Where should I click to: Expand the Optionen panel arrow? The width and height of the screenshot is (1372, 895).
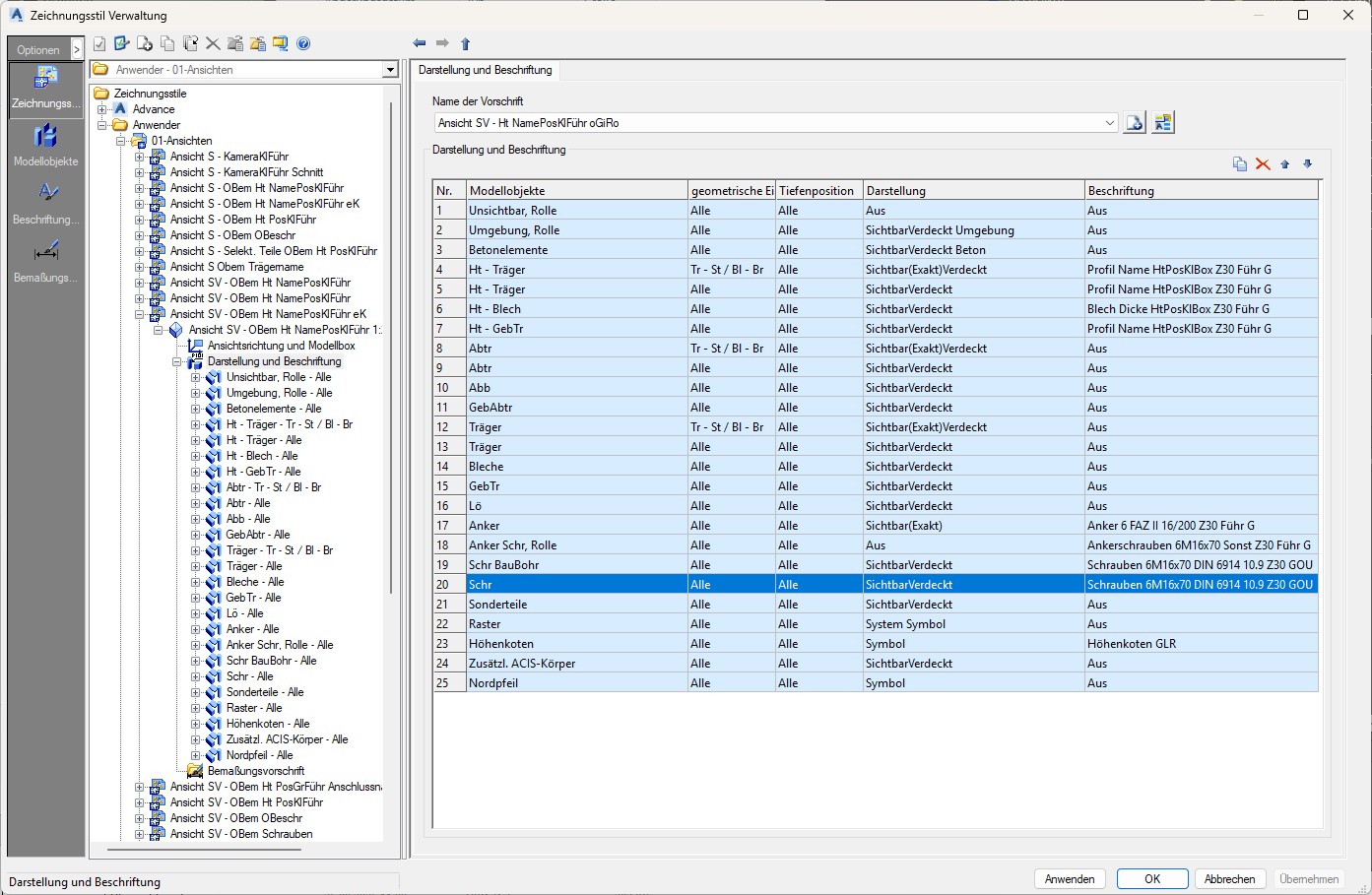(76, 49)
